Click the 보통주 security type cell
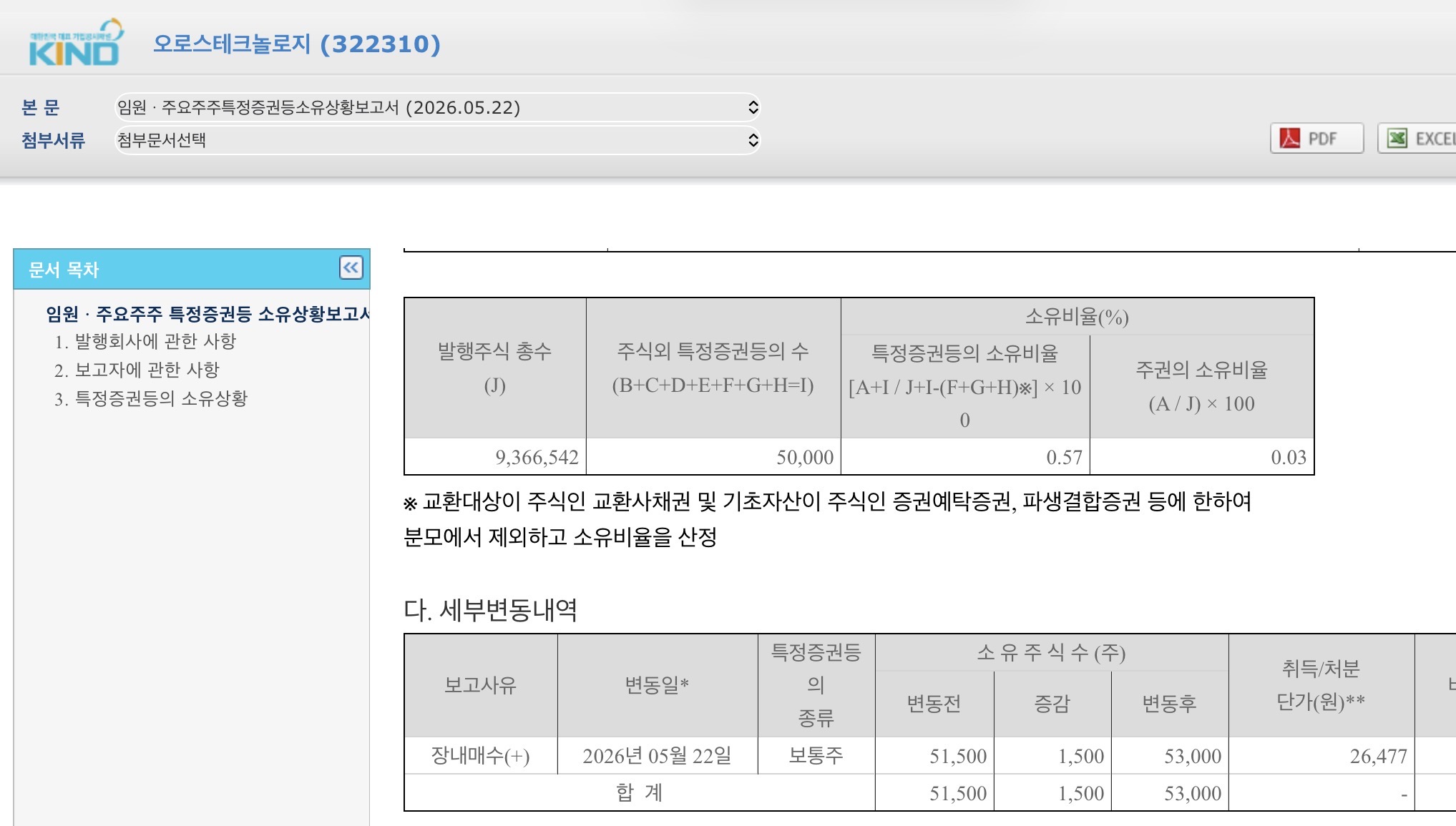 pyautogui.click(x=816, y=756)
